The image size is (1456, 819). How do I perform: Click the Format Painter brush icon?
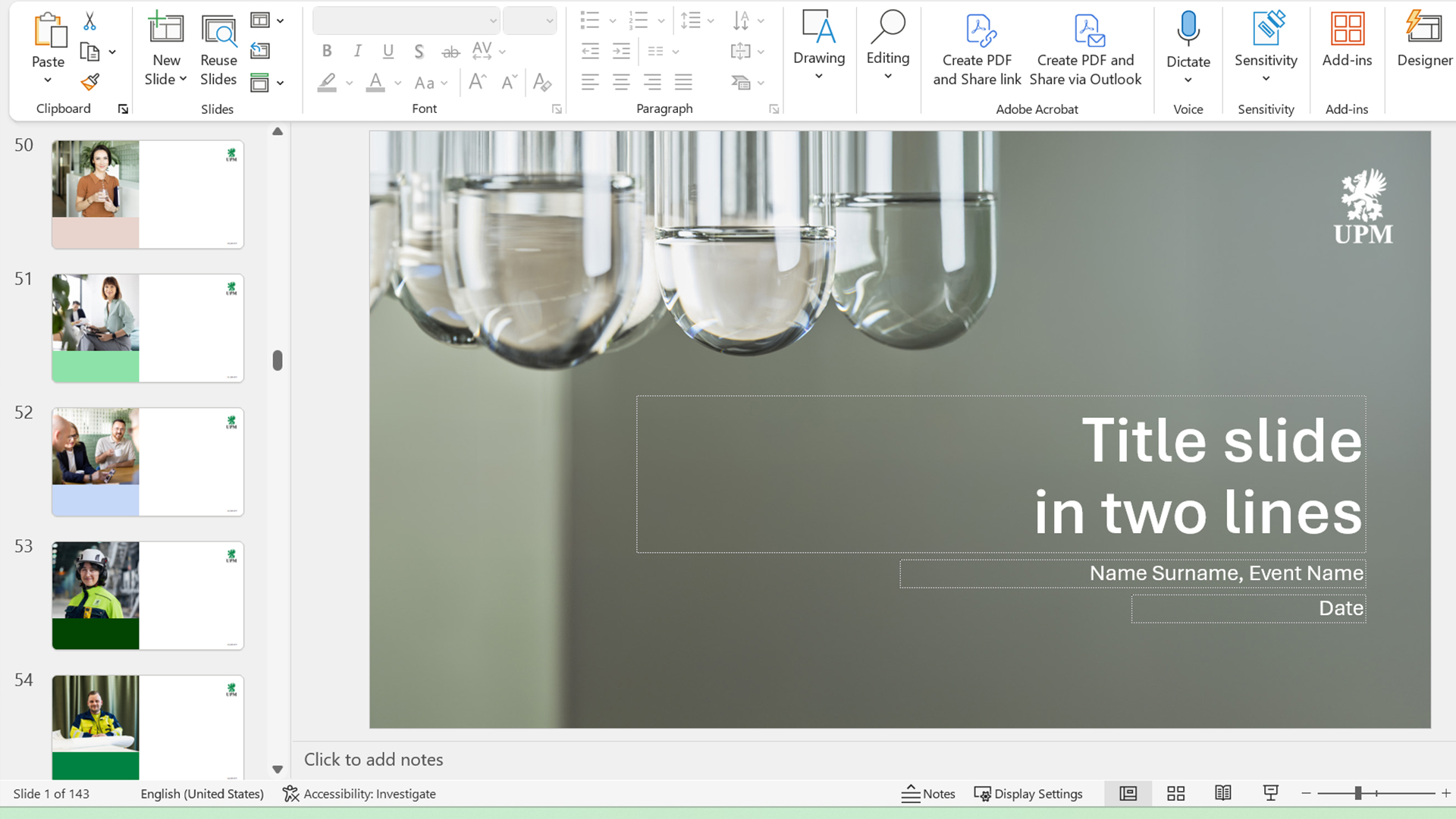coord(90,82)
